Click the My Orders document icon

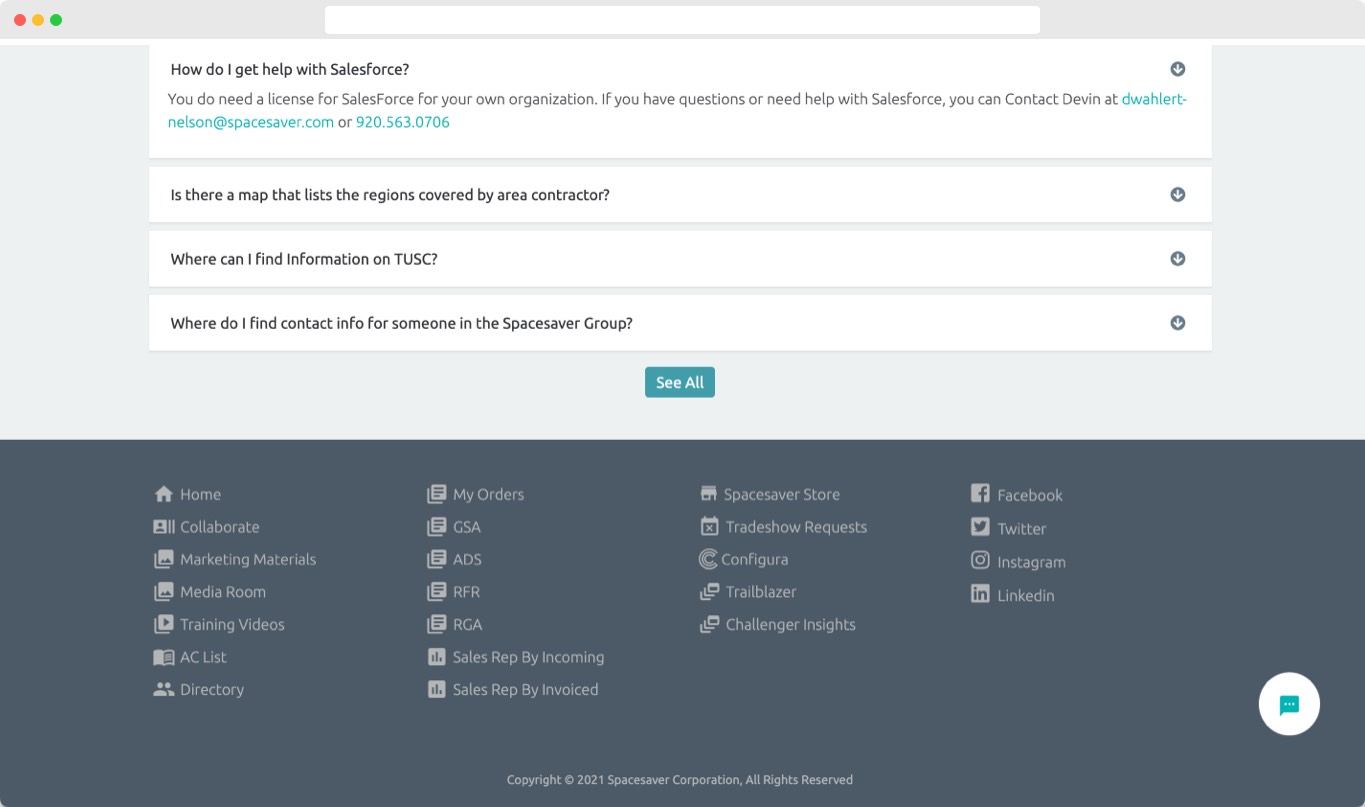(x=437, y=494)
